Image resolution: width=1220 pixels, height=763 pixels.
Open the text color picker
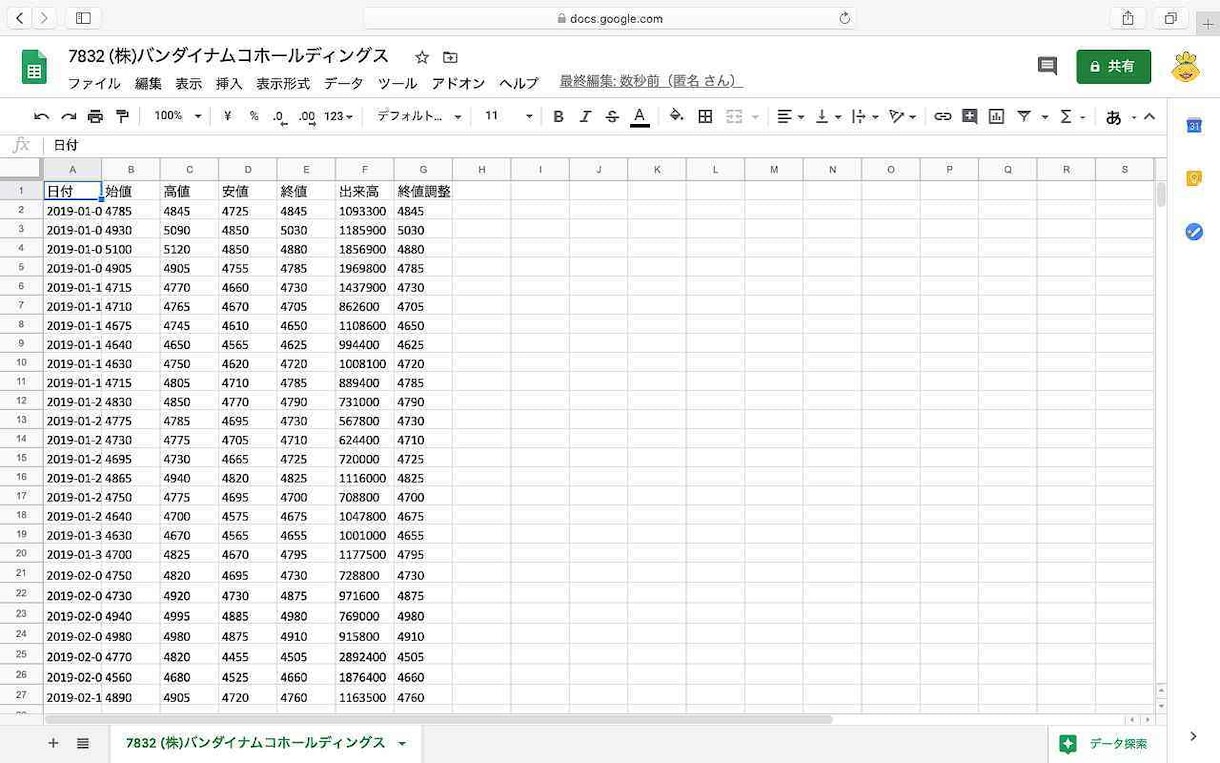(x=640, y=117)
